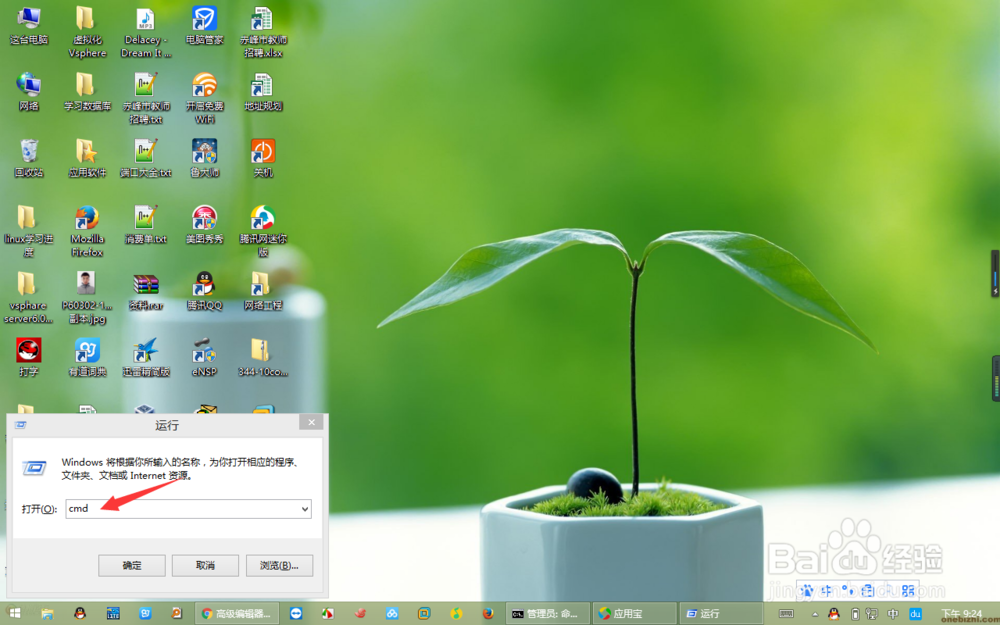Open the 网络 desktop icon
Screen dimensions: 1000x625
pos(29,92)
